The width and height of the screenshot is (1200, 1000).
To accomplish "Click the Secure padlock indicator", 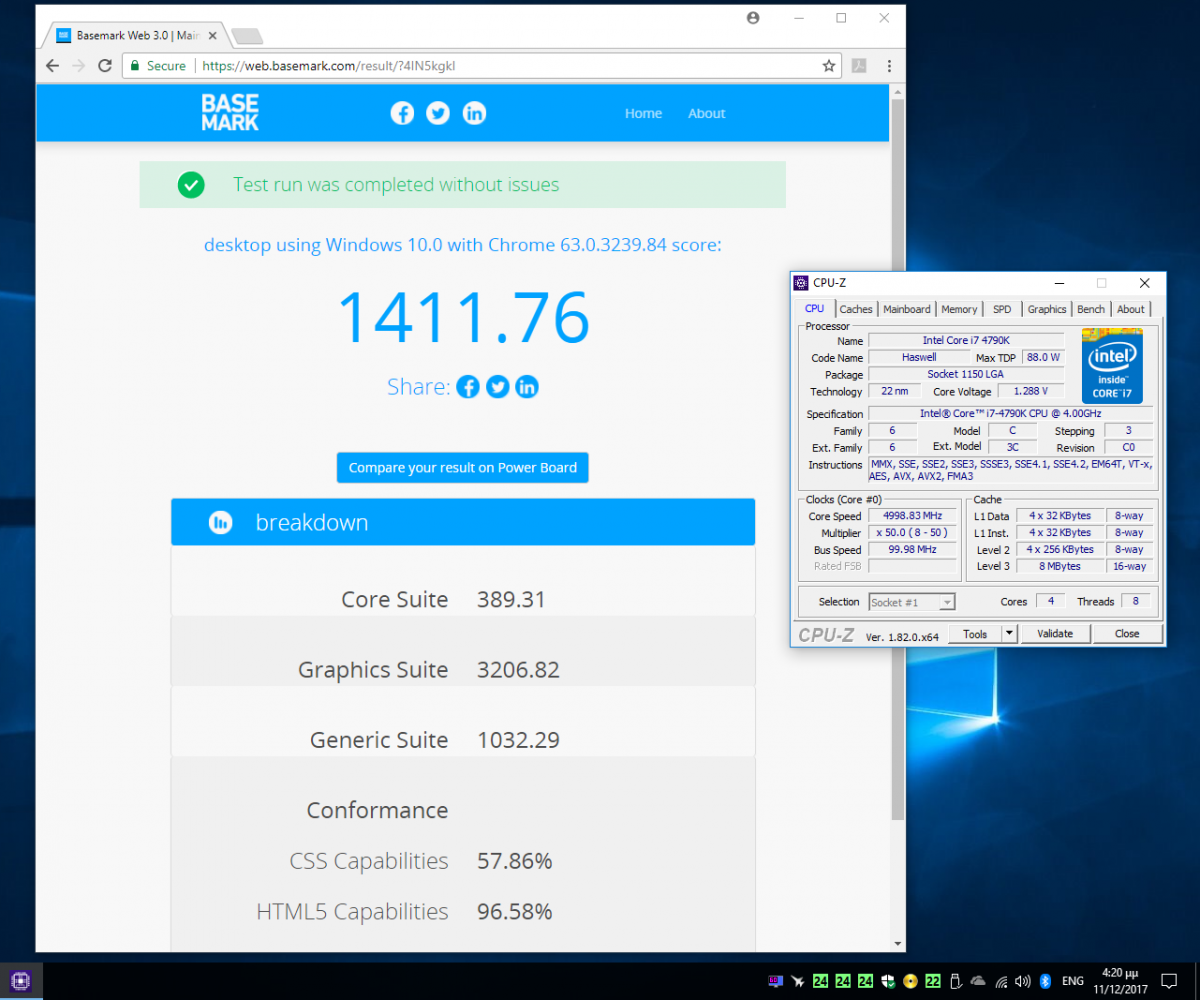I will coord(158,66).
